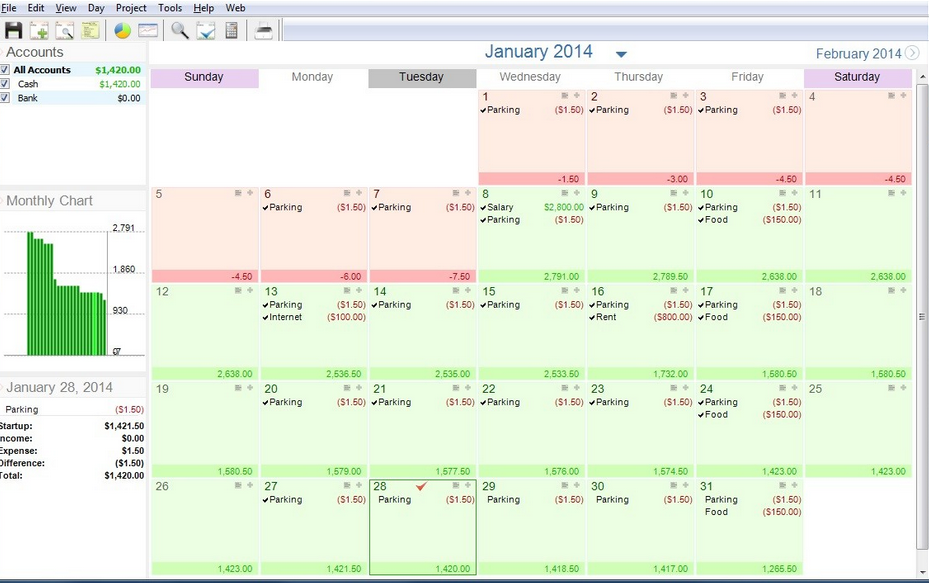Click the Save floppy disk icon

click(13, 30)
